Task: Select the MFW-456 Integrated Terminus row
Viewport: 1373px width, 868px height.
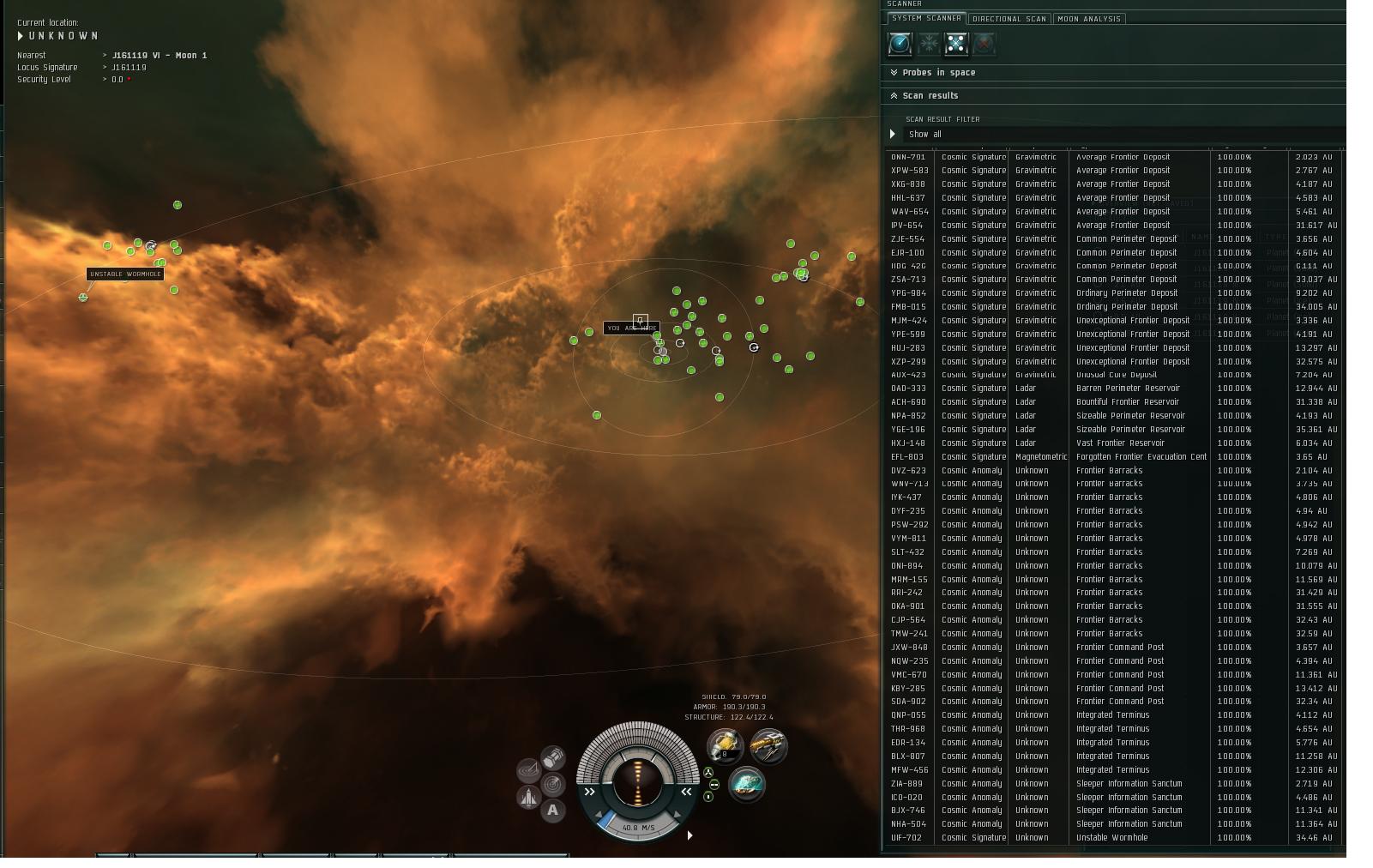Action: [x=1113, y=770]
